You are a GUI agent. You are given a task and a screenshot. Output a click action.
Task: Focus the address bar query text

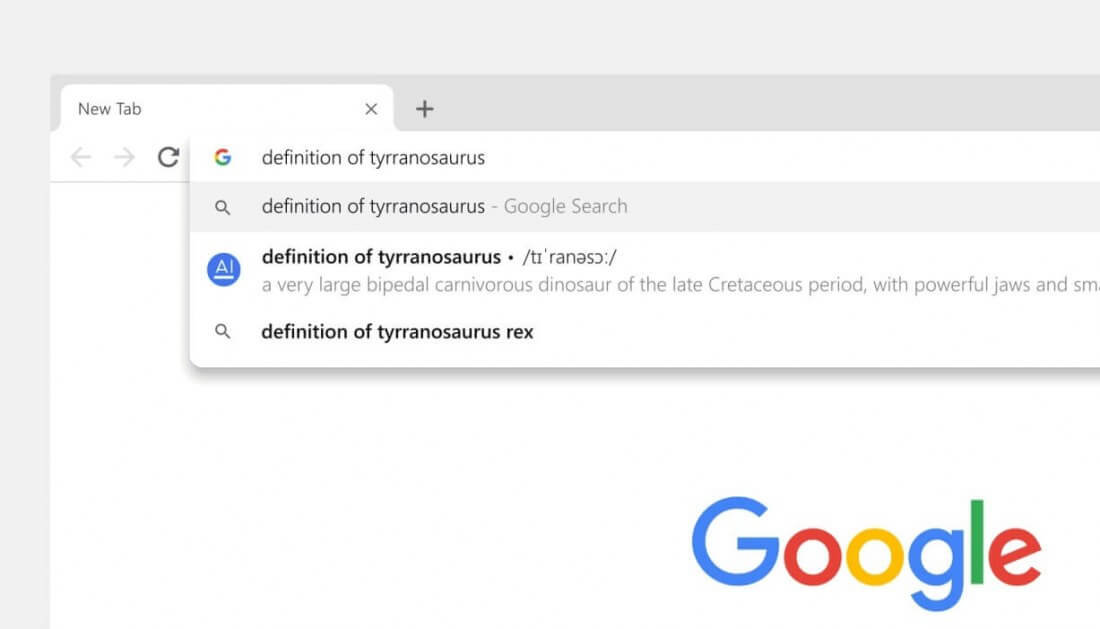373,158
